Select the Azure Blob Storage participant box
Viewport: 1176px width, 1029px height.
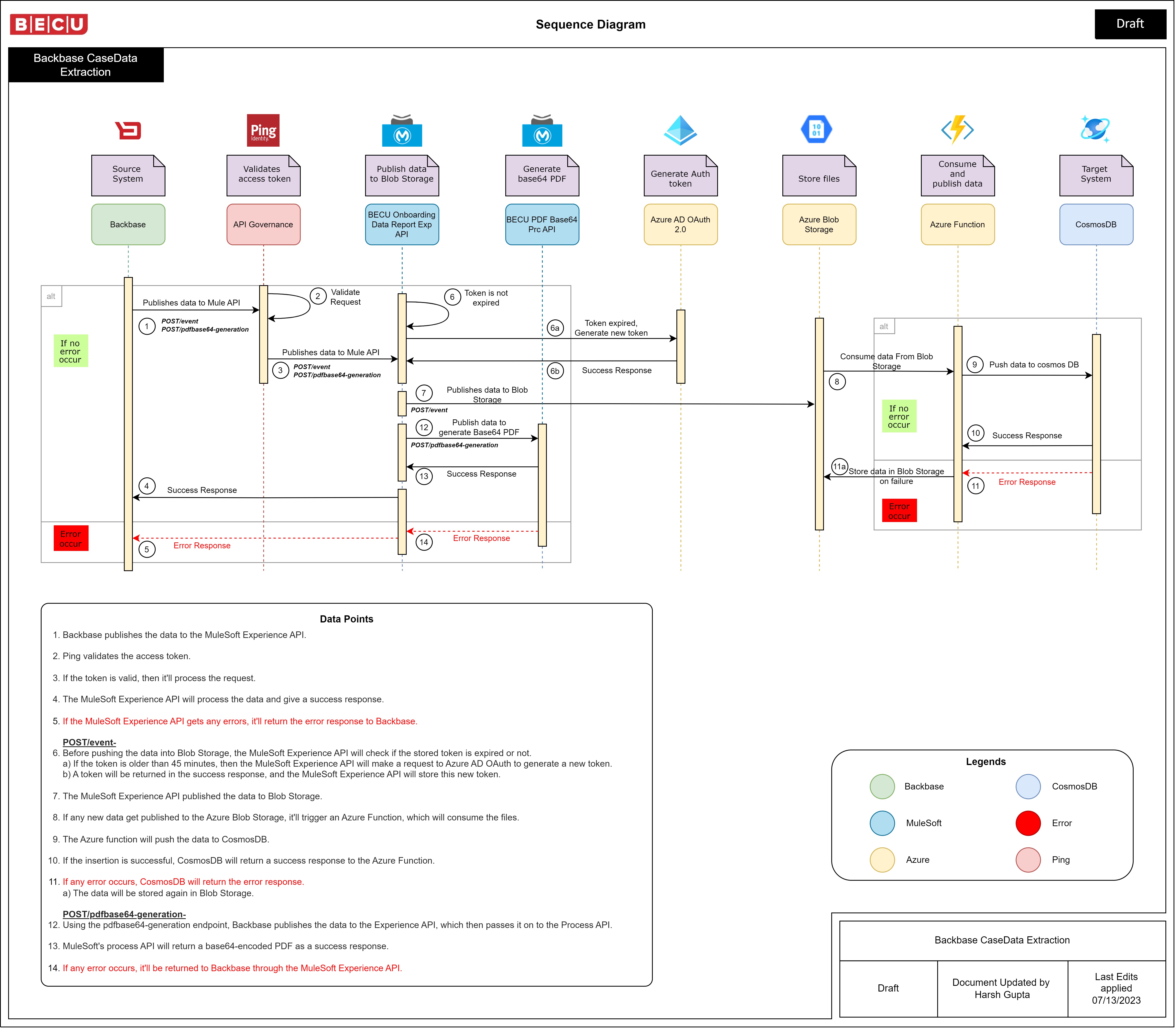pos(819,224)
